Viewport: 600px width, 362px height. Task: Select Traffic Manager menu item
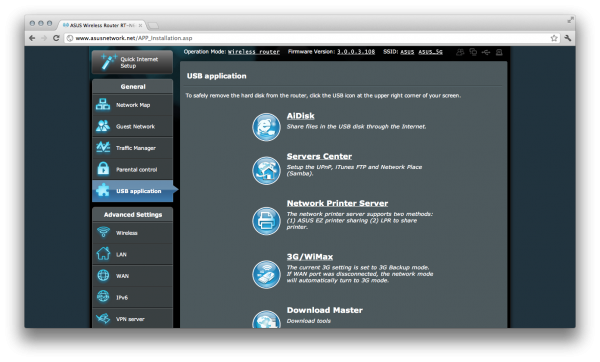132,148
